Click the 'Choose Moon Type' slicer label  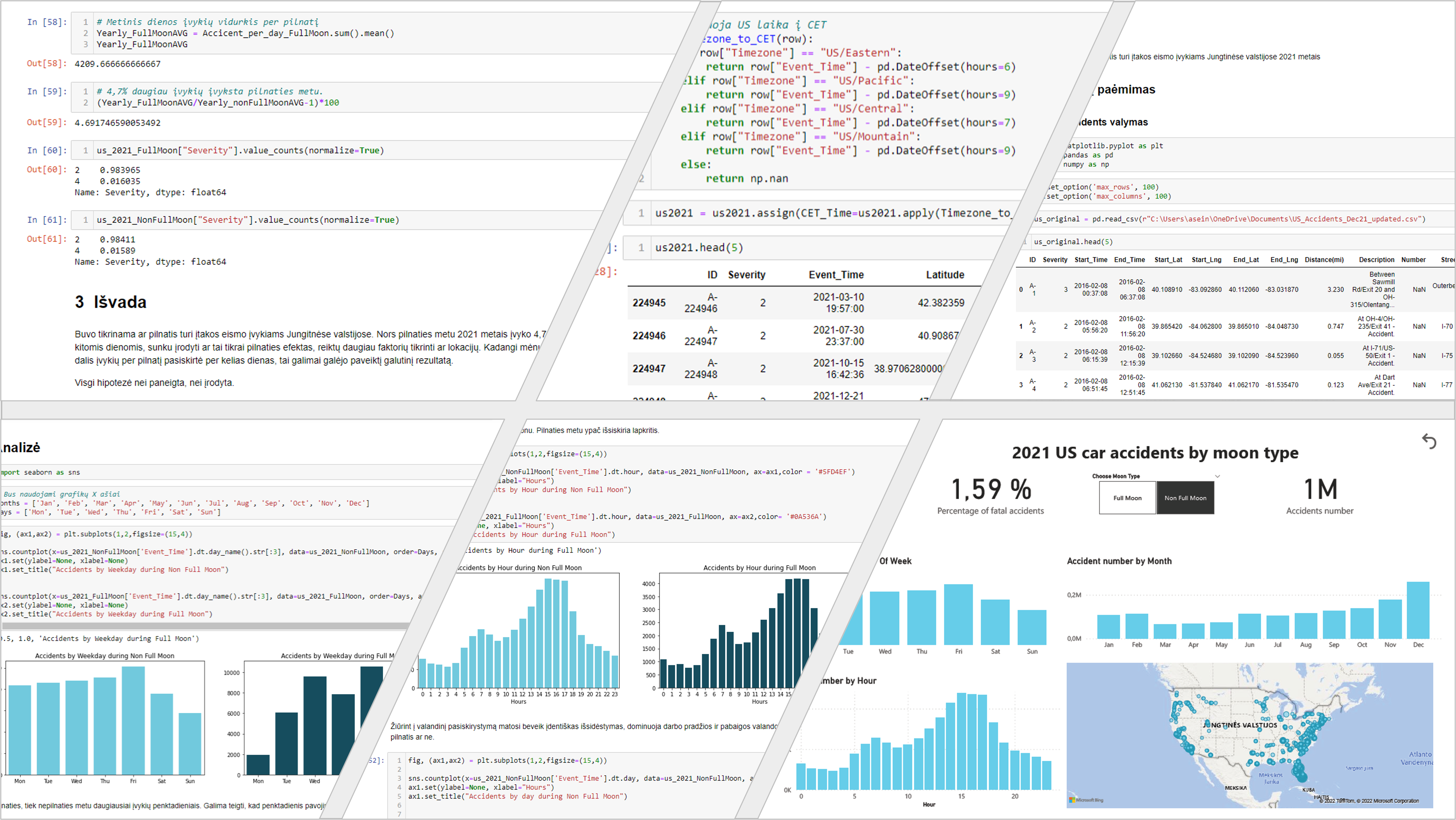click(x=1116, y=477)
